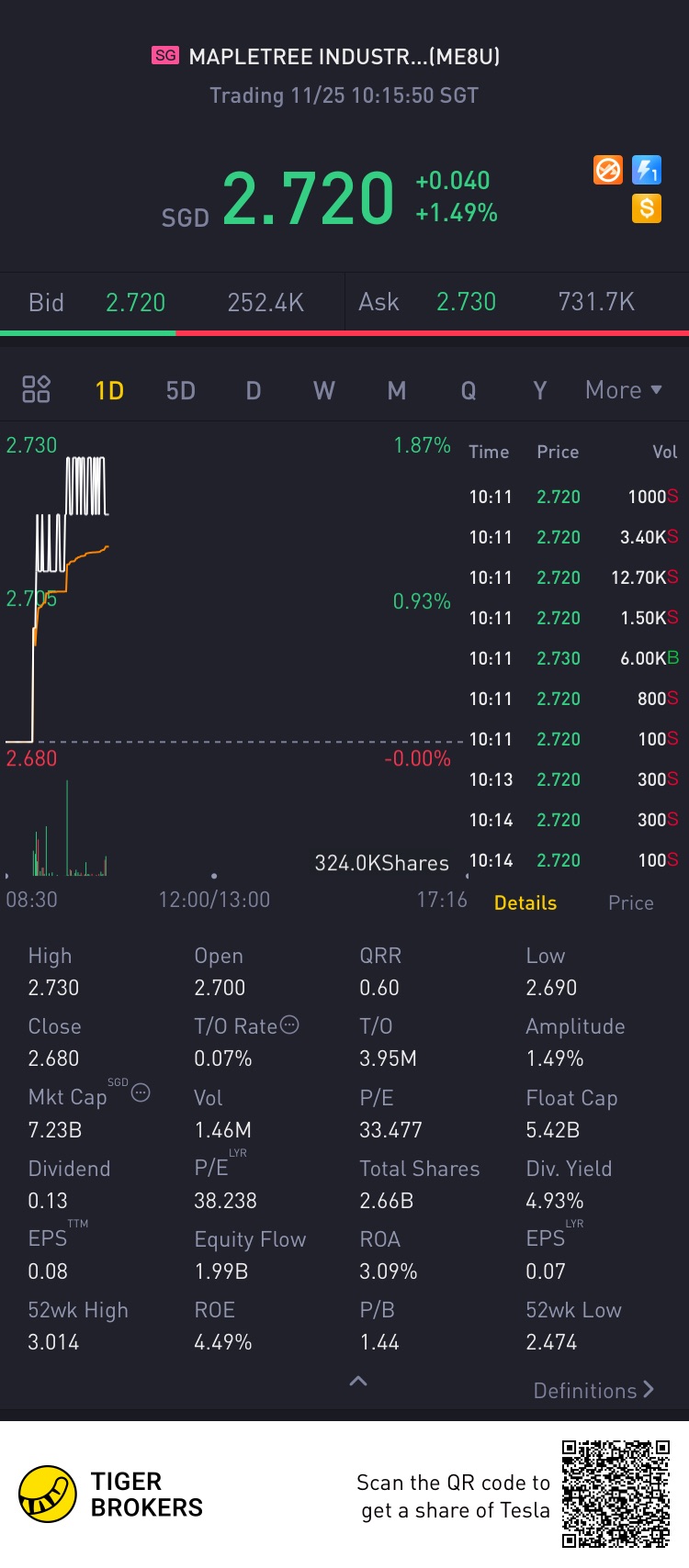Tap the P/B value 1.44
The height and width of the screenshot is (1568, 689).
[379, 1342]
